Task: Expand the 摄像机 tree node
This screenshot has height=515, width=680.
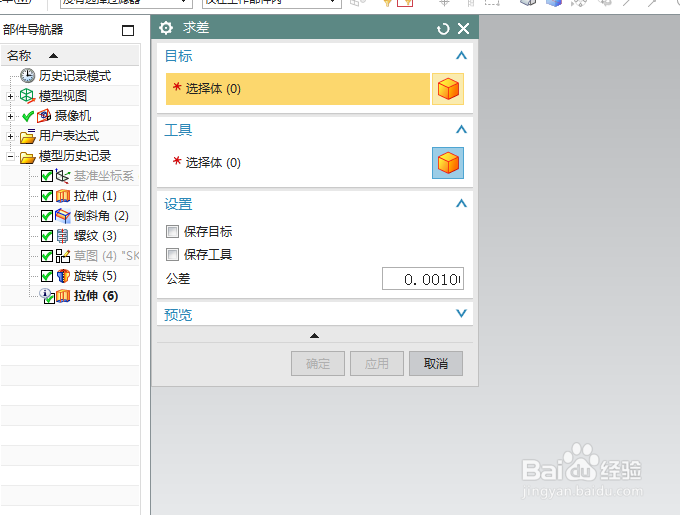Action: tap(10, 116)
